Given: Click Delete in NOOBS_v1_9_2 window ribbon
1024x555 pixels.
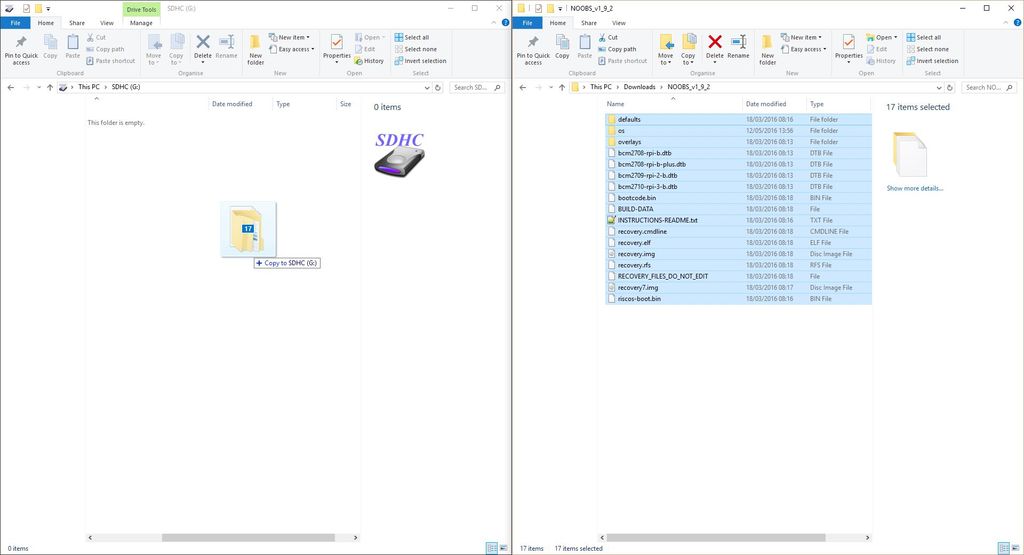Looking at the screenshot, I should pos(714,47).
